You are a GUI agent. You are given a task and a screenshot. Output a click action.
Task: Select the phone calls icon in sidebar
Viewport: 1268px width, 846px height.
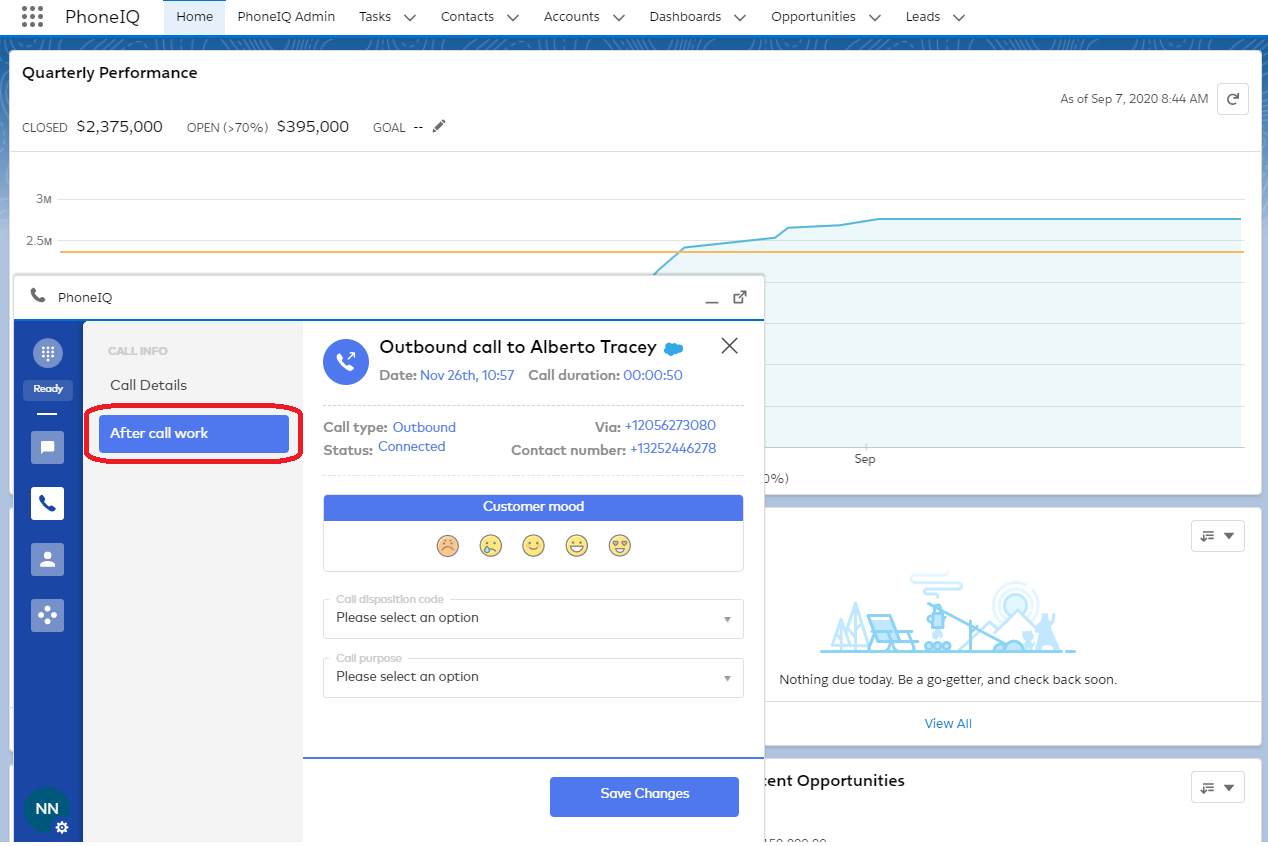(x=47, y=504)
